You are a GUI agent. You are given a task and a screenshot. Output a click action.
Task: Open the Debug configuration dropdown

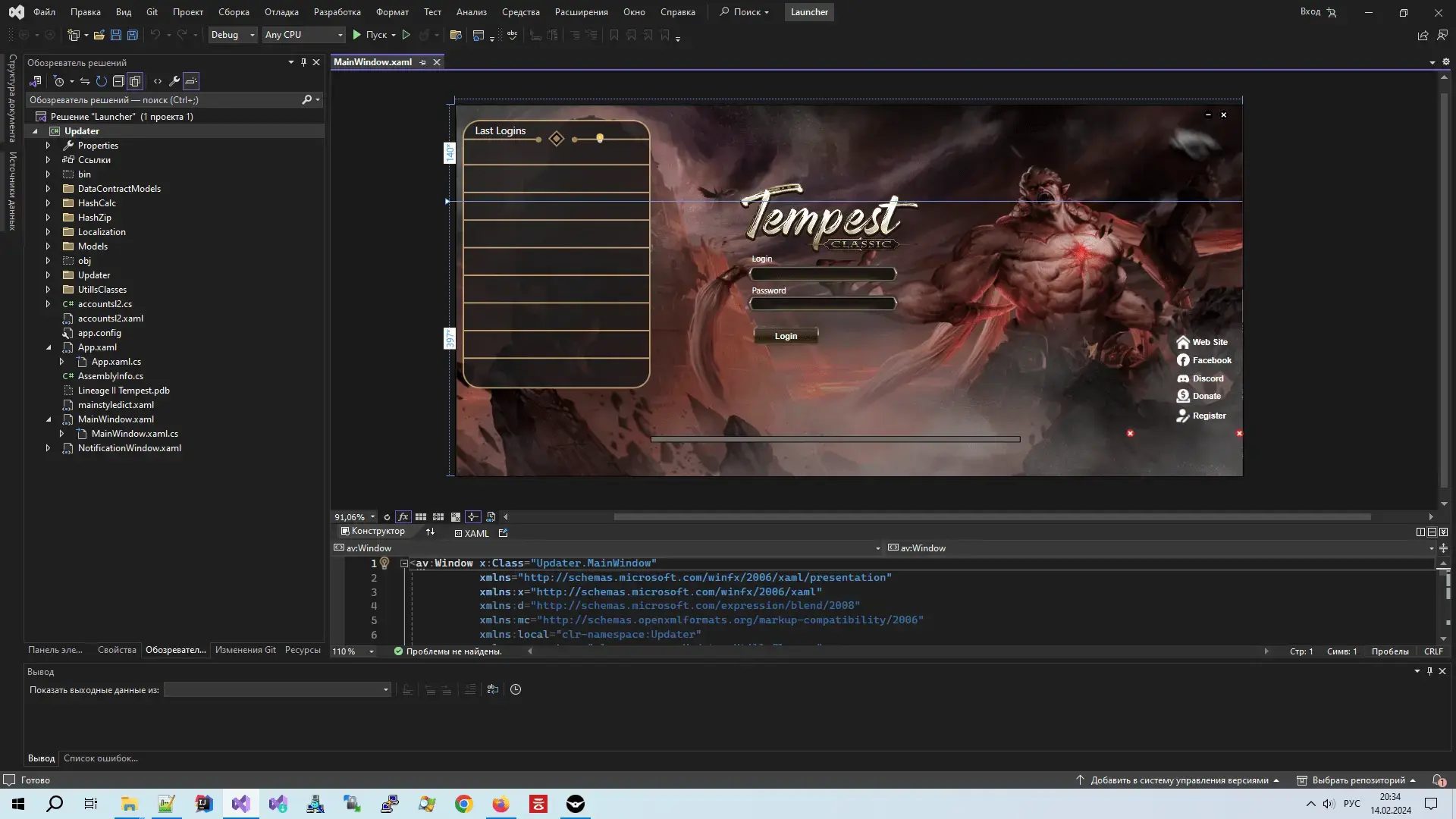[x=233, y=35]
